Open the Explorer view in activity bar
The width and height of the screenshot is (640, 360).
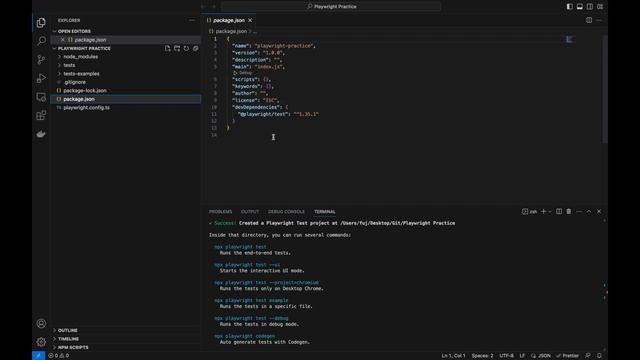(x=41, y=22)
